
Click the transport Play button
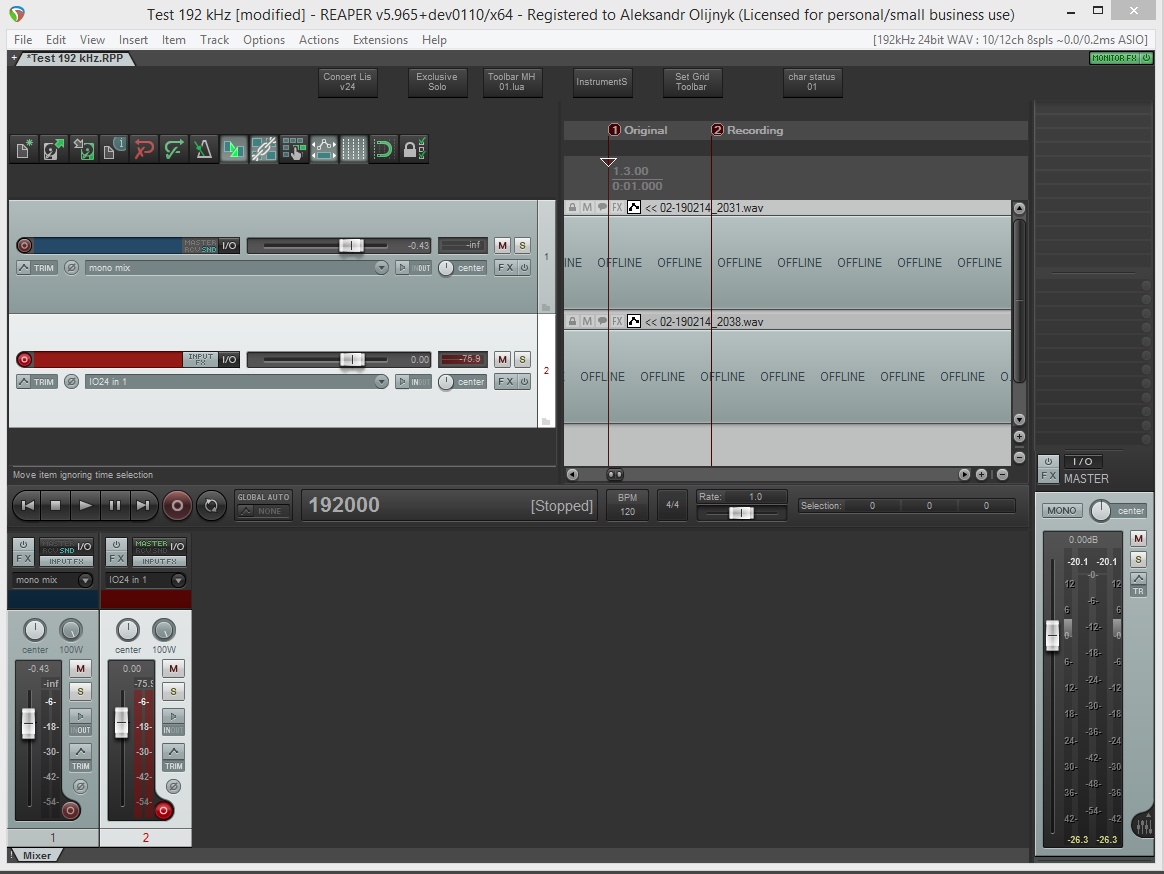click(85, 505)
